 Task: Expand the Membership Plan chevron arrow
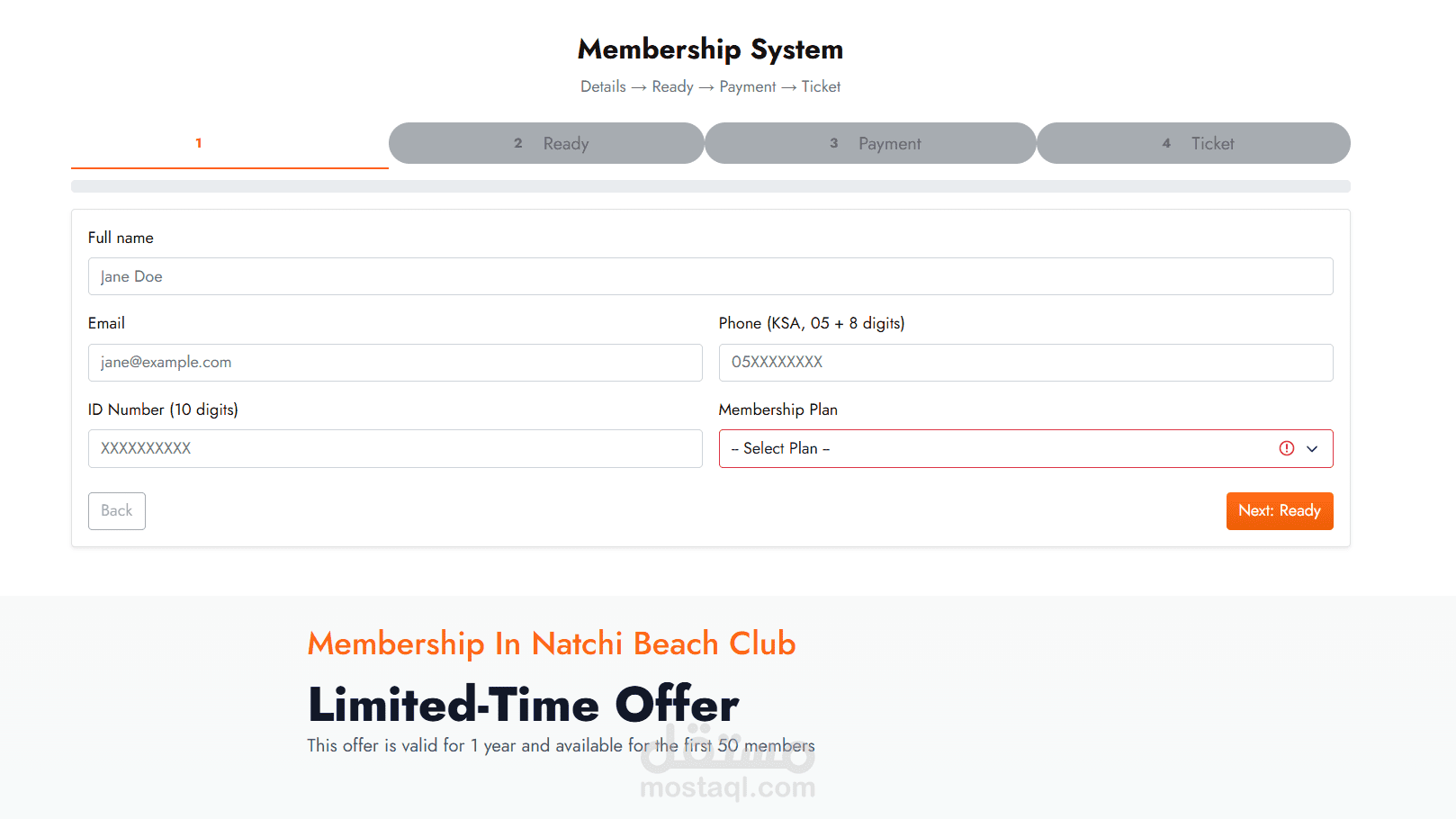(x=1312, y=448)
